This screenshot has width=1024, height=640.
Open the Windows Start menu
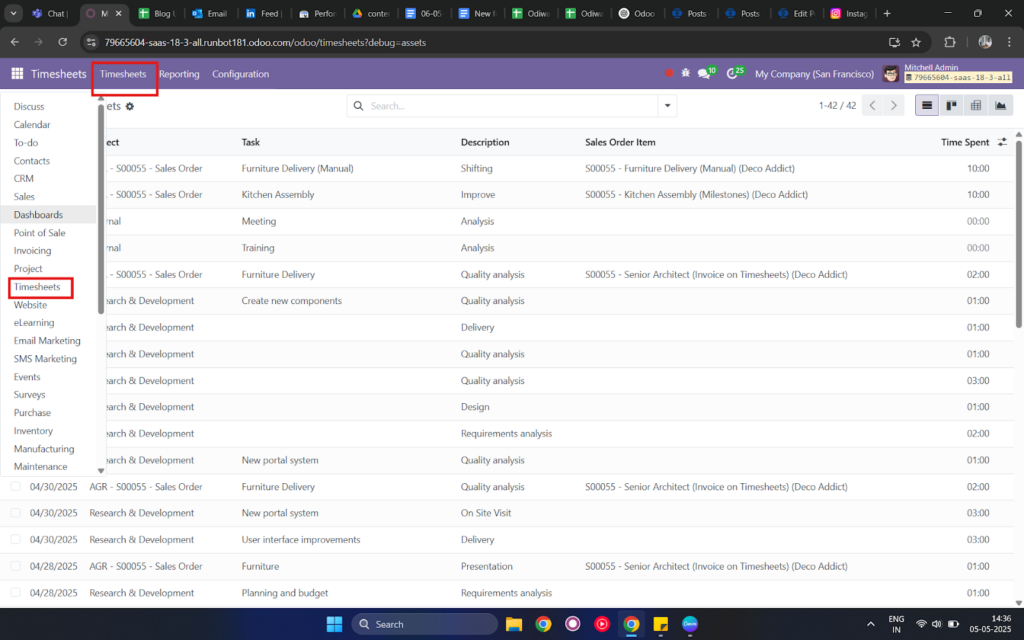(x=334, y=624)
